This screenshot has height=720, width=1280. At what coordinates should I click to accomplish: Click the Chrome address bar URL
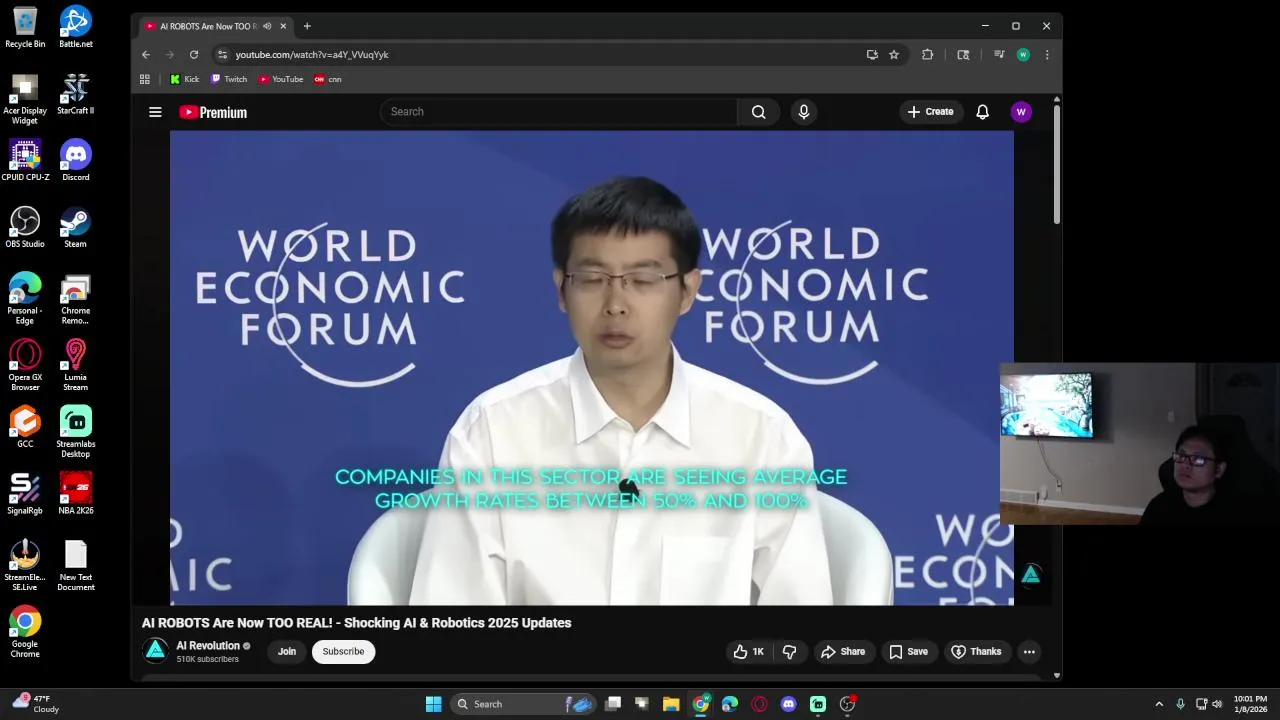pyautogui.click(x=312, y=55)
